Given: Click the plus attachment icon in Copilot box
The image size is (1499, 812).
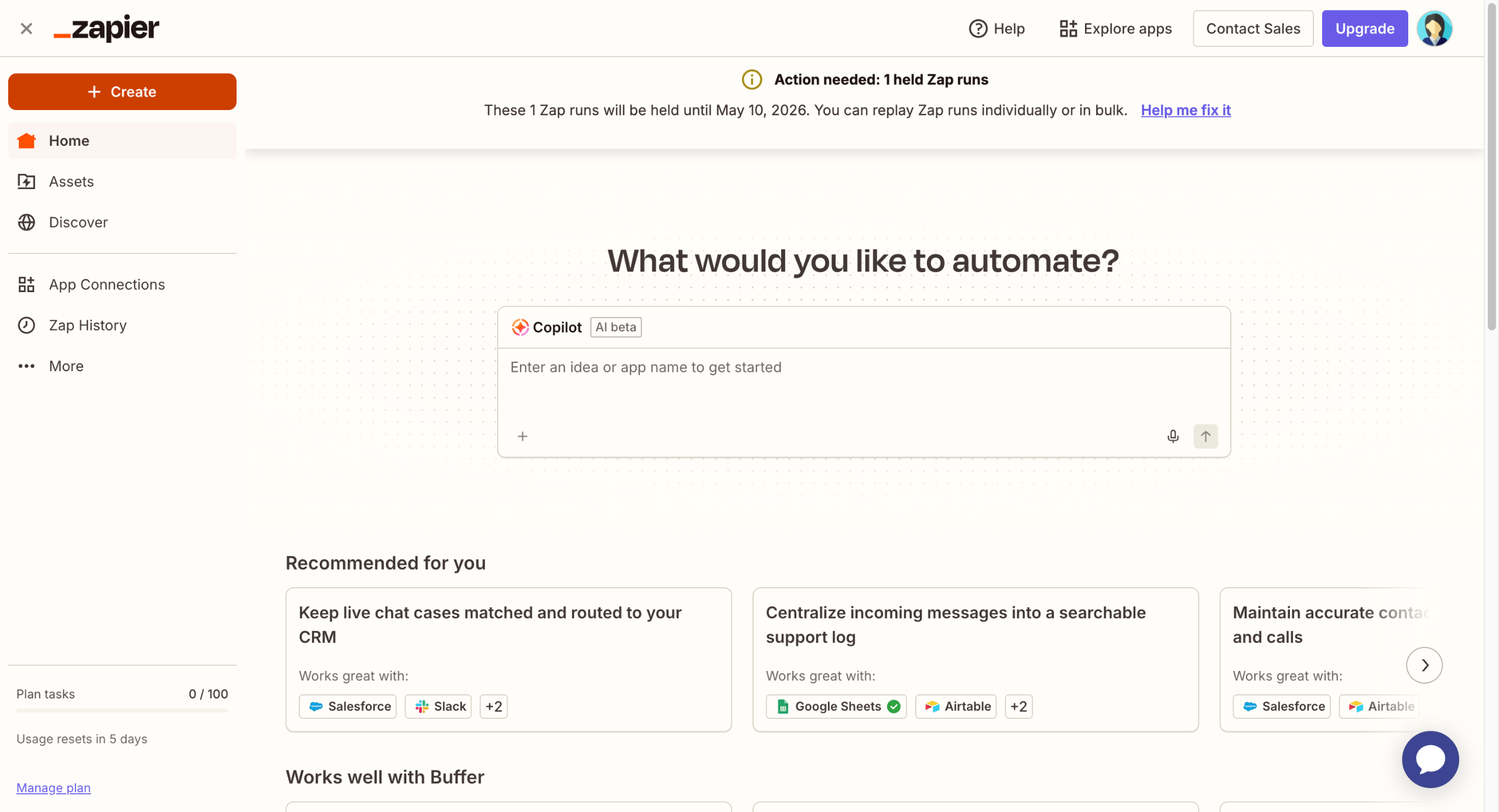Looking at the screenshot, I should [522, 436].
